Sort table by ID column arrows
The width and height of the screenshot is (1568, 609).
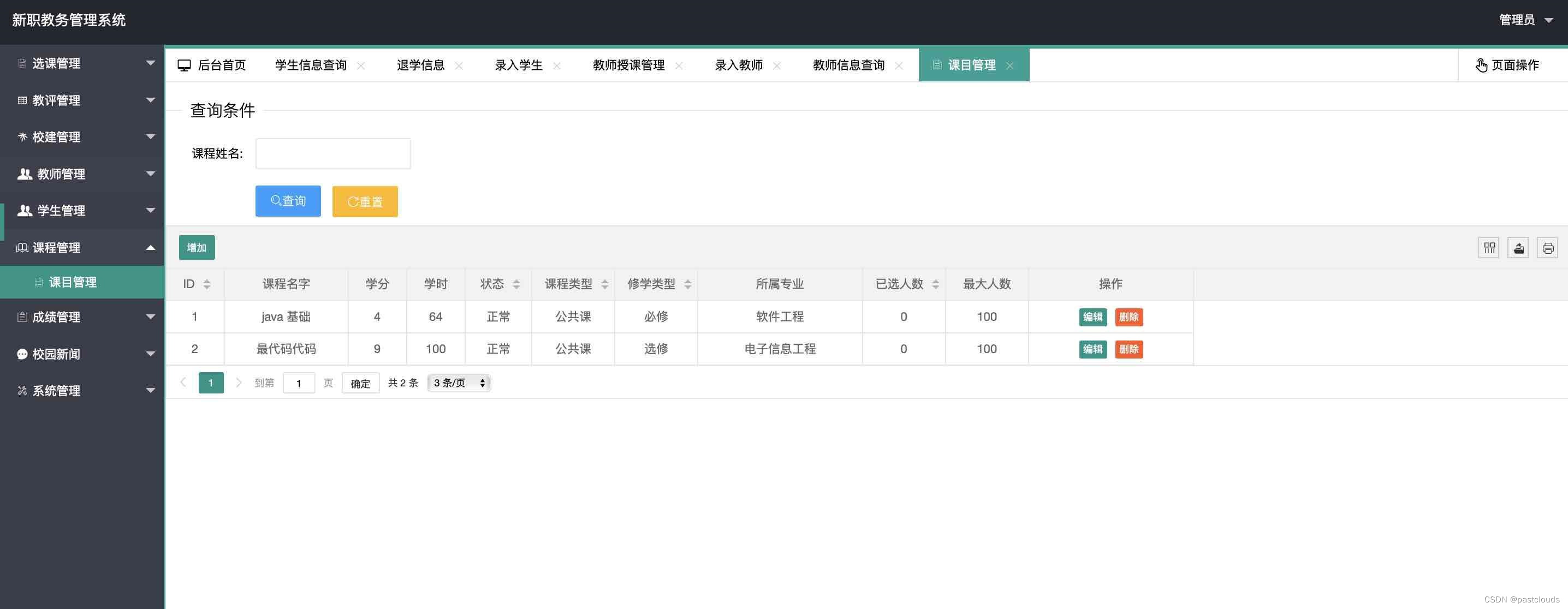click(207, 284)
